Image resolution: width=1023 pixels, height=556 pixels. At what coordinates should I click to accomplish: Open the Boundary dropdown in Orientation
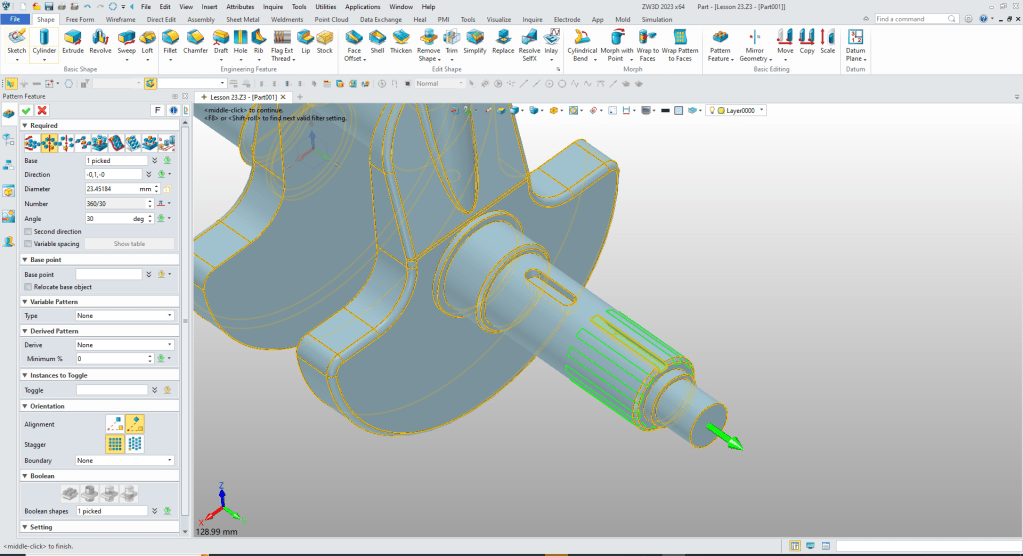[125, 460]
